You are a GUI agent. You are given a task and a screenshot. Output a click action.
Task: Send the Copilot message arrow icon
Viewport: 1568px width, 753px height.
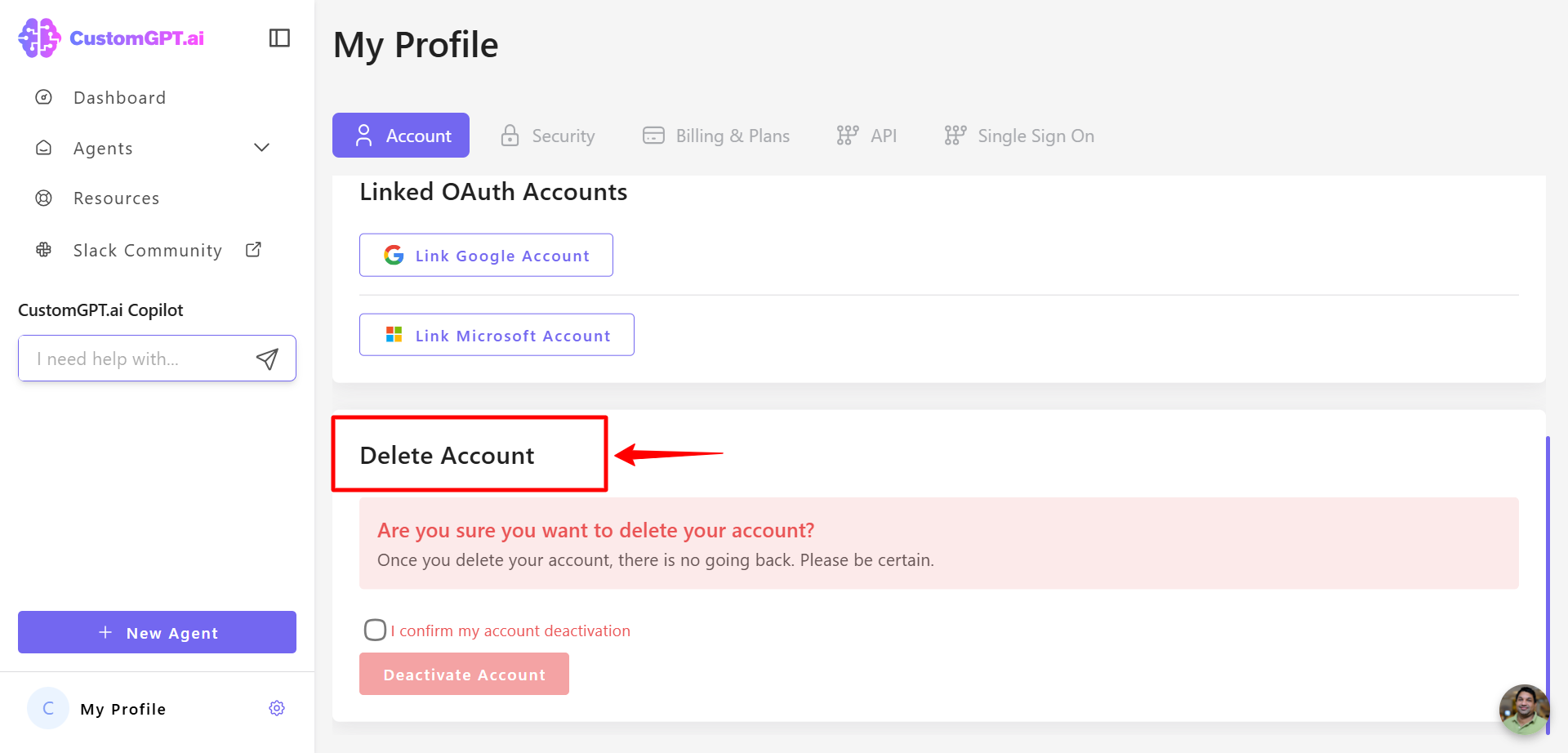coord(267,359)
